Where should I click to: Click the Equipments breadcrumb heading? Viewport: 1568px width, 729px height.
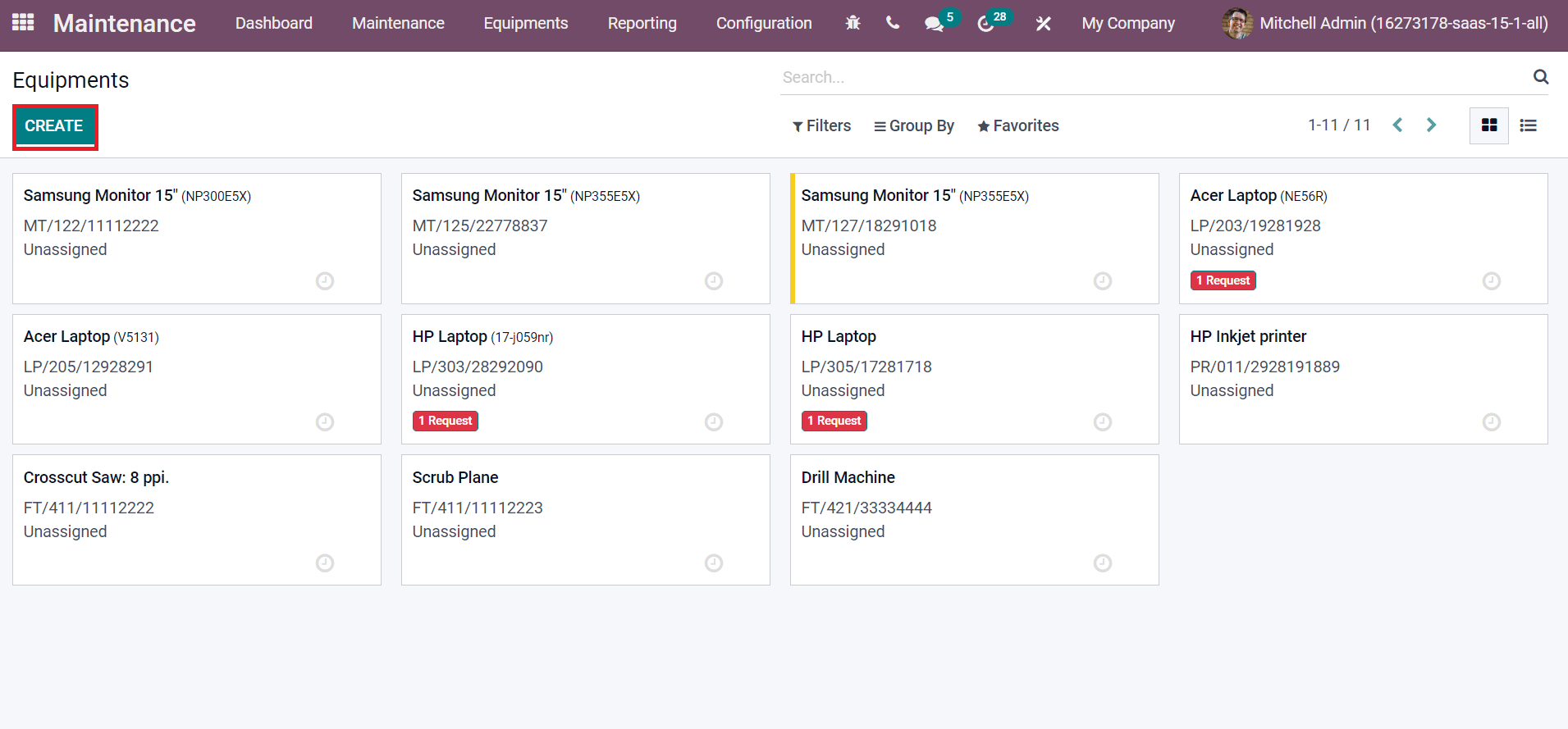71,80
